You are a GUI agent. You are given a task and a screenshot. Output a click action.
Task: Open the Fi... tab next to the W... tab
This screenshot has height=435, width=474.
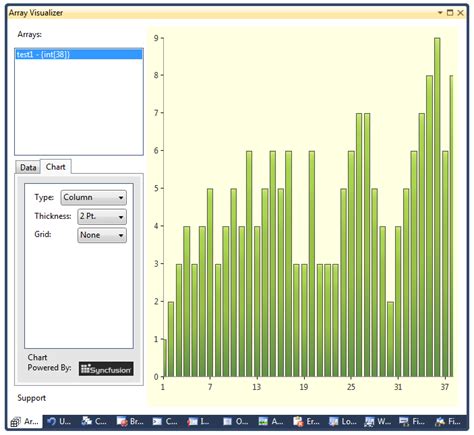point(412,422)
